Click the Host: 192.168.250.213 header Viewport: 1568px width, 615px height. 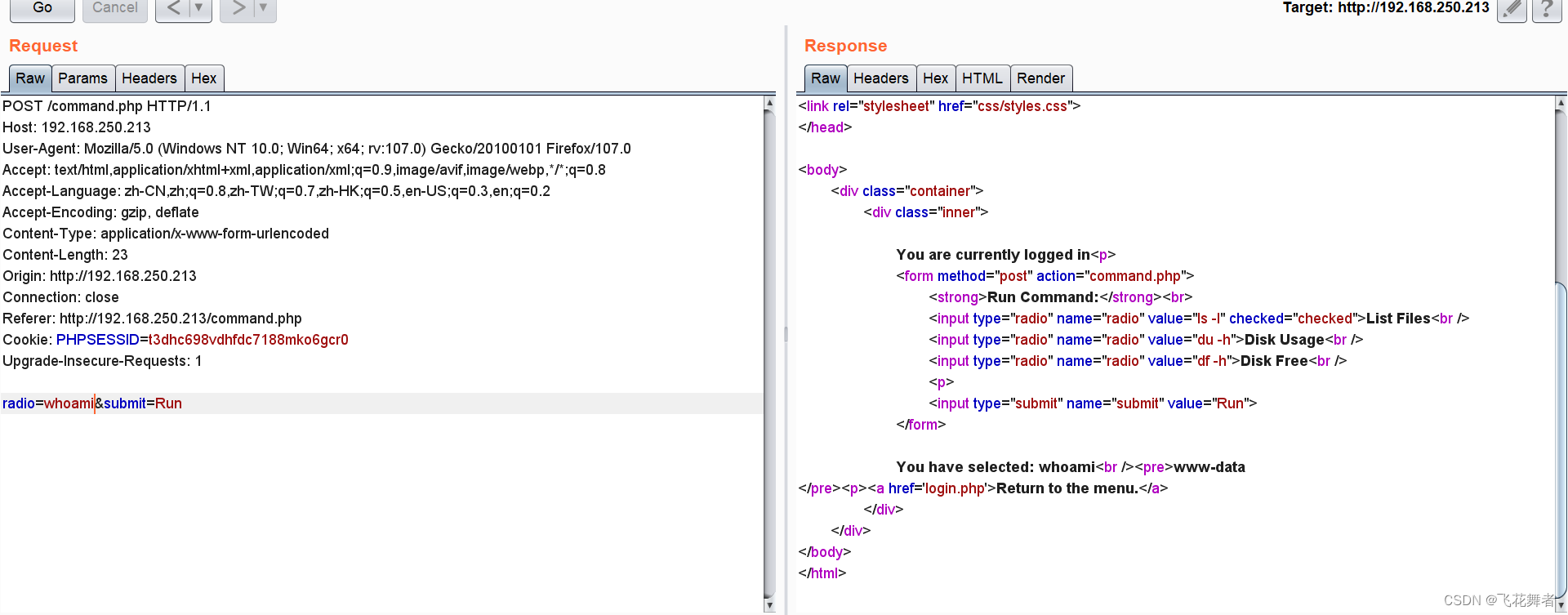coord(77,127)
